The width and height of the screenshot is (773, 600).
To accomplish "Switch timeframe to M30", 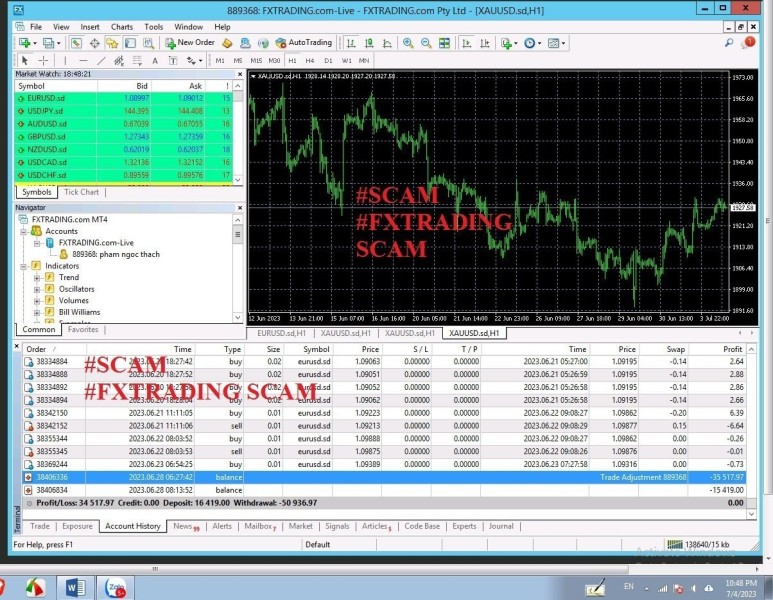I will [274, 60].
